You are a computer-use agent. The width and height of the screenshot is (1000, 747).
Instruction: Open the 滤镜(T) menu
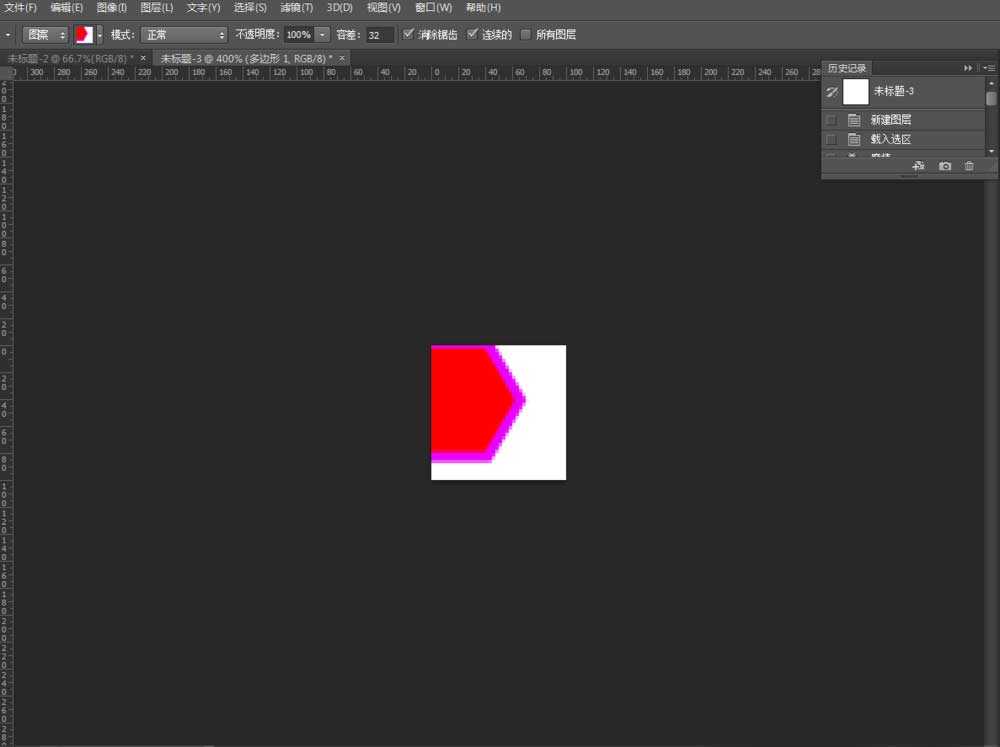point(296,7)
